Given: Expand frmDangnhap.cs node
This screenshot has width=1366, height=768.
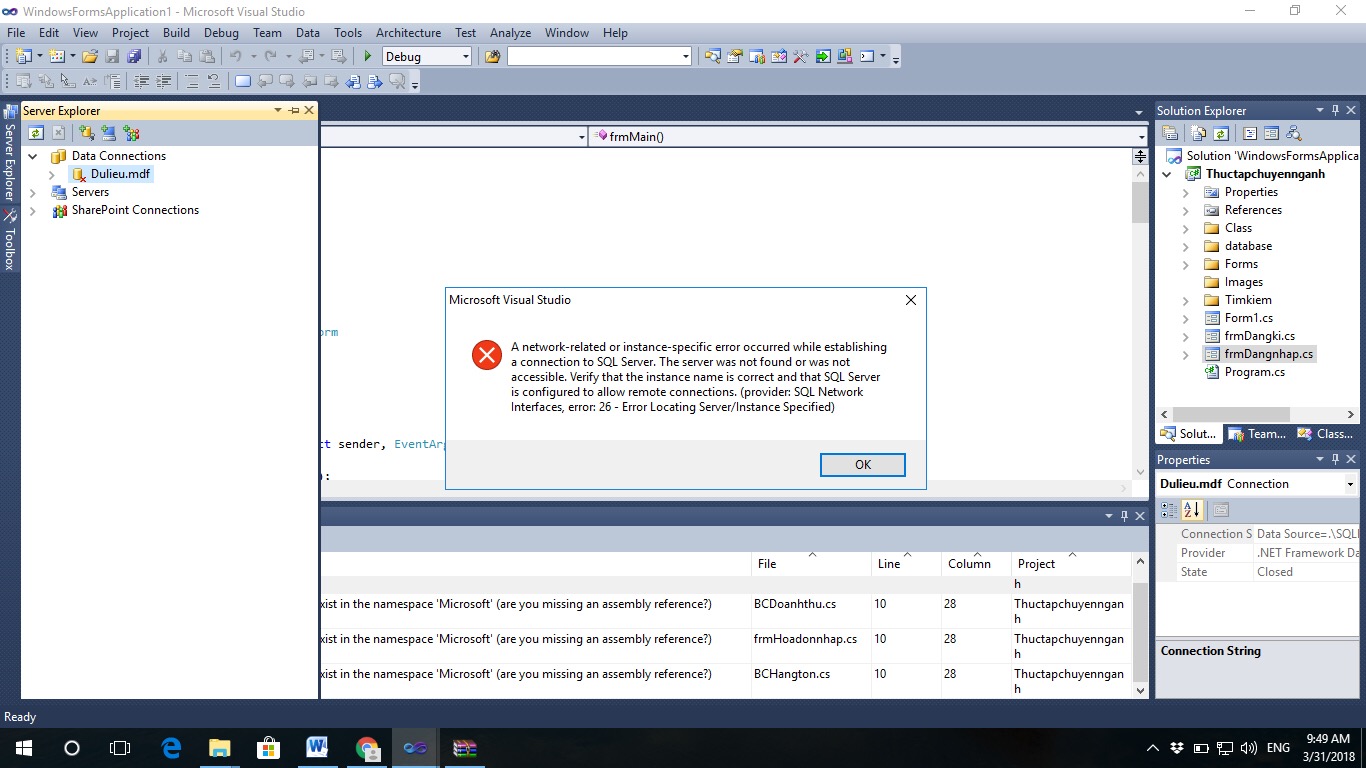Looking at the screenshot, I should 1186,354.
